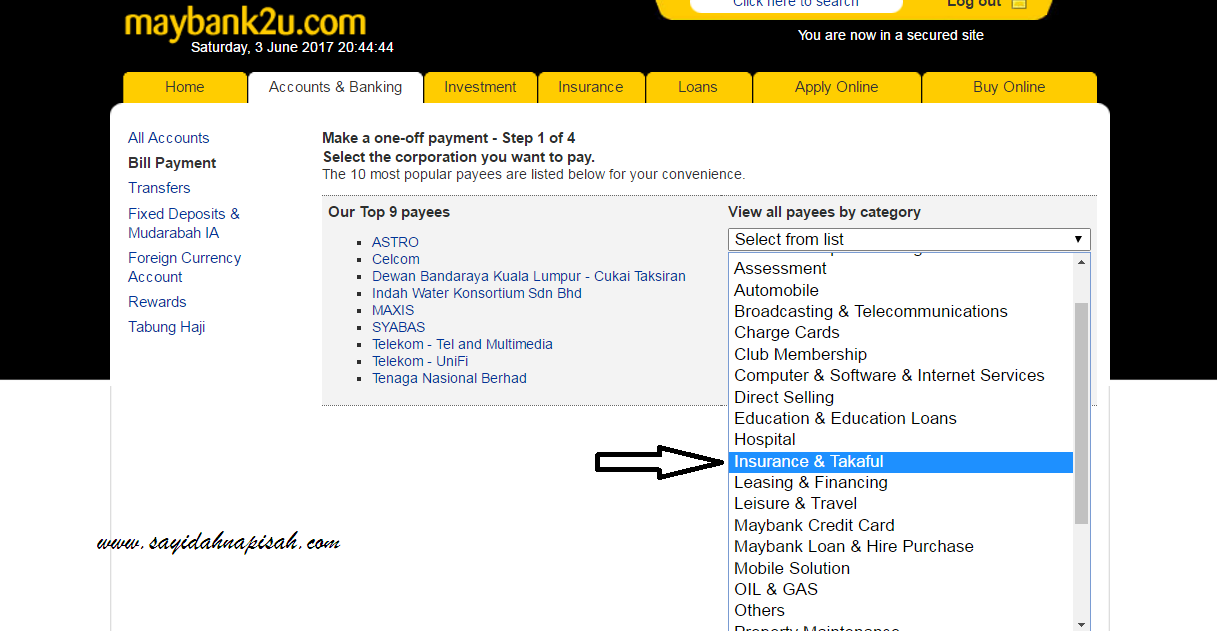Click the search box at top

click(796, 5)
